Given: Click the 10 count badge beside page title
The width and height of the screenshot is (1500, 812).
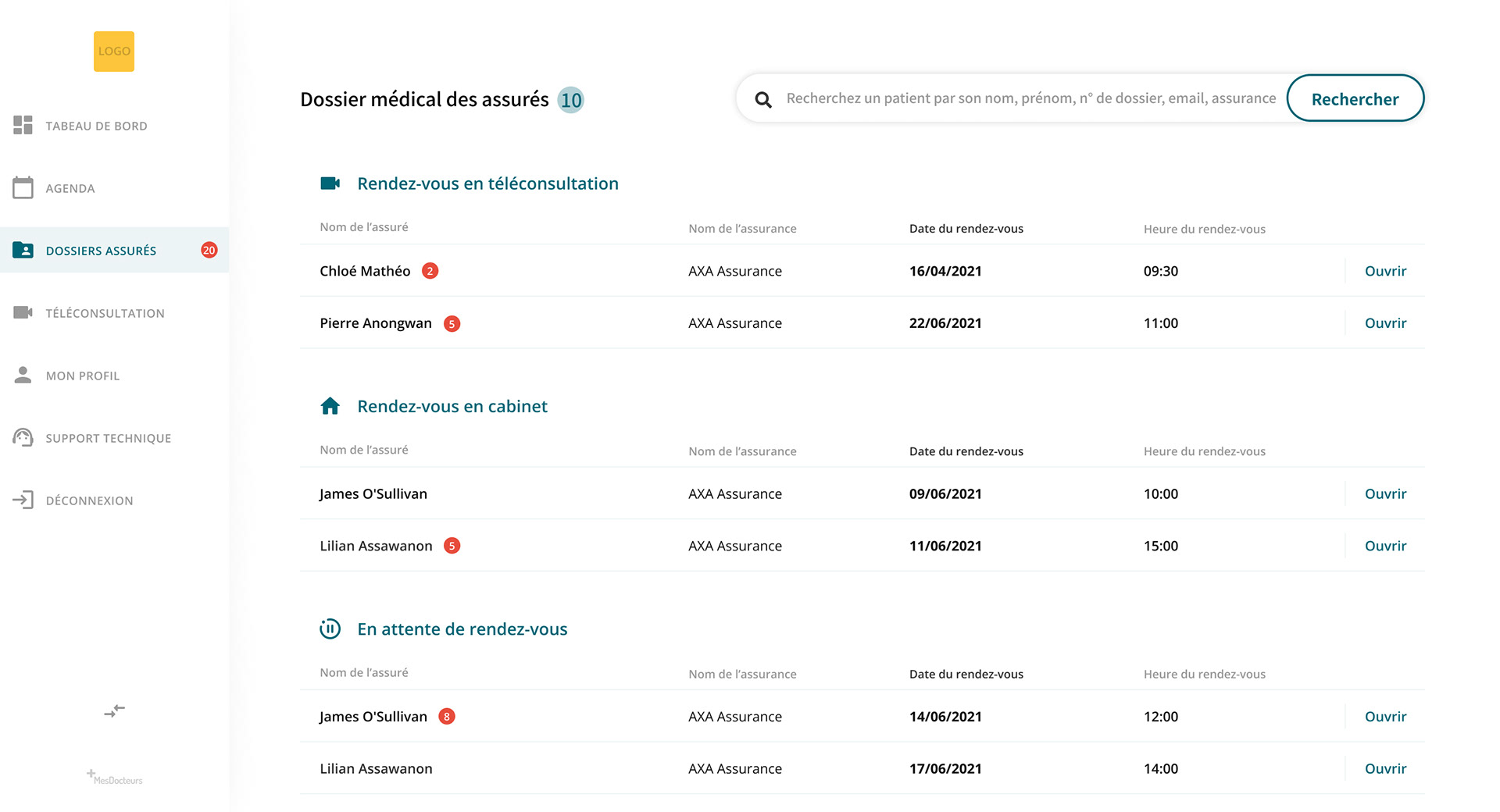Looking at the screenshot, I should [571, 100].
